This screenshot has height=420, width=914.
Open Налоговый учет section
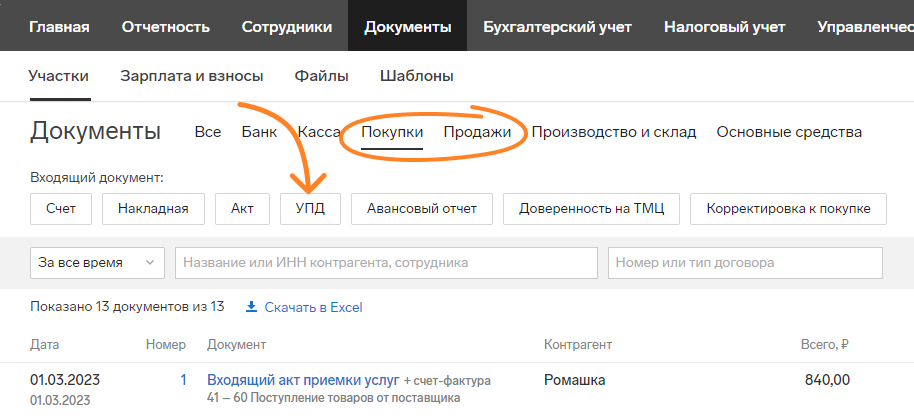point(725,27)
